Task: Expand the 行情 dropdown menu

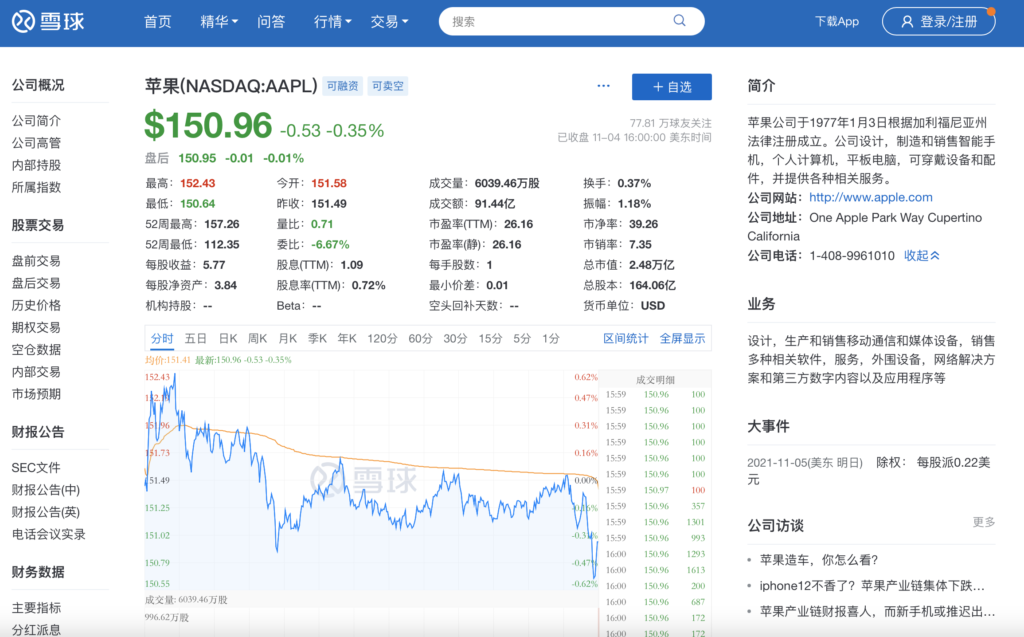Action: pyautogui.click(x=332, y=22)
